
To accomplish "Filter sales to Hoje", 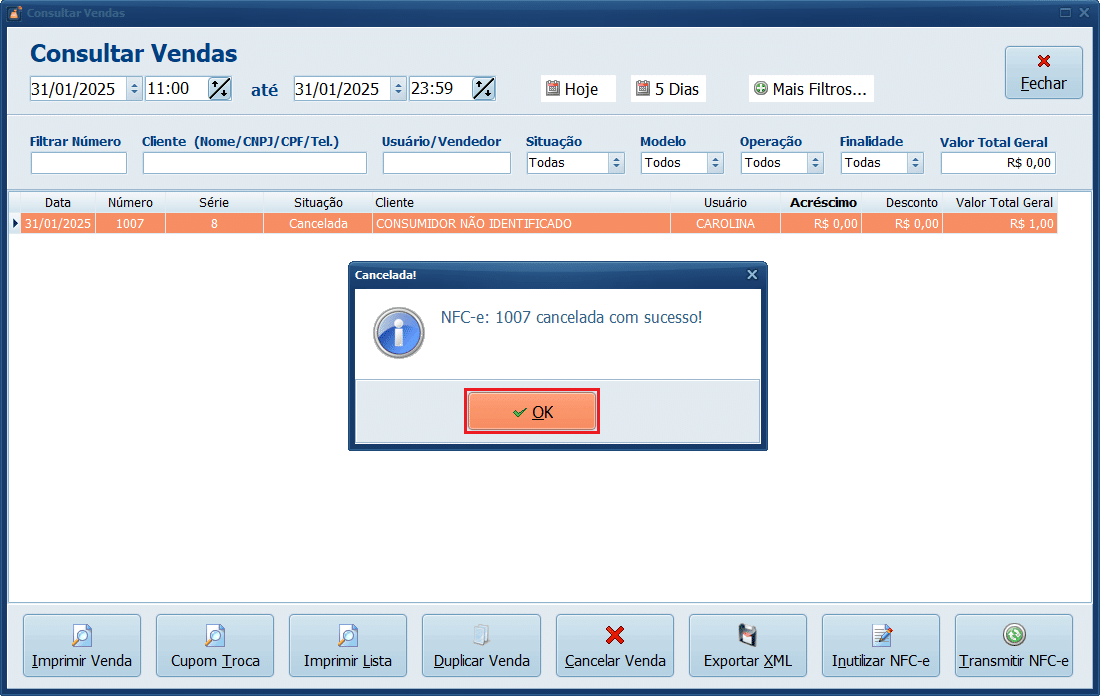I will pyautogui.click(x=578, y=88).
